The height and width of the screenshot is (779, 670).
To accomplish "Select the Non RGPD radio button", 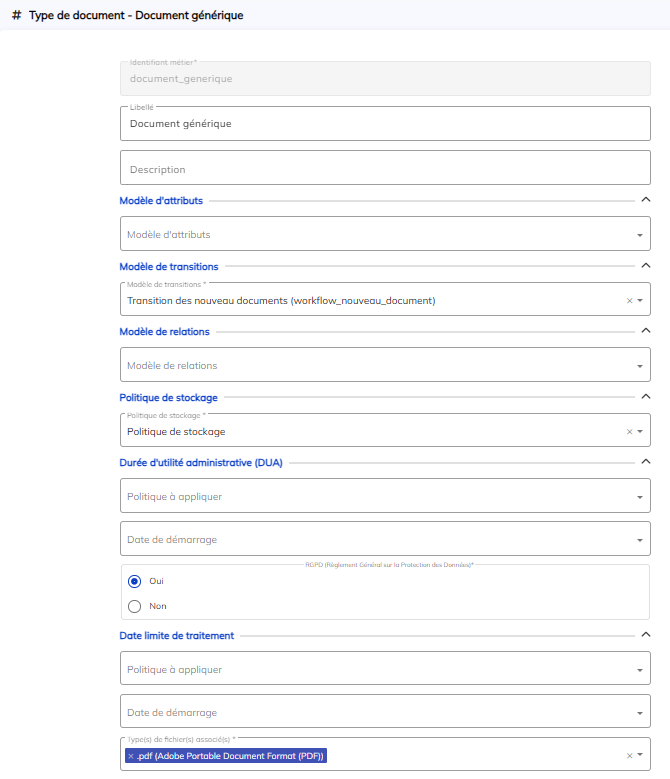I will 135,606.
